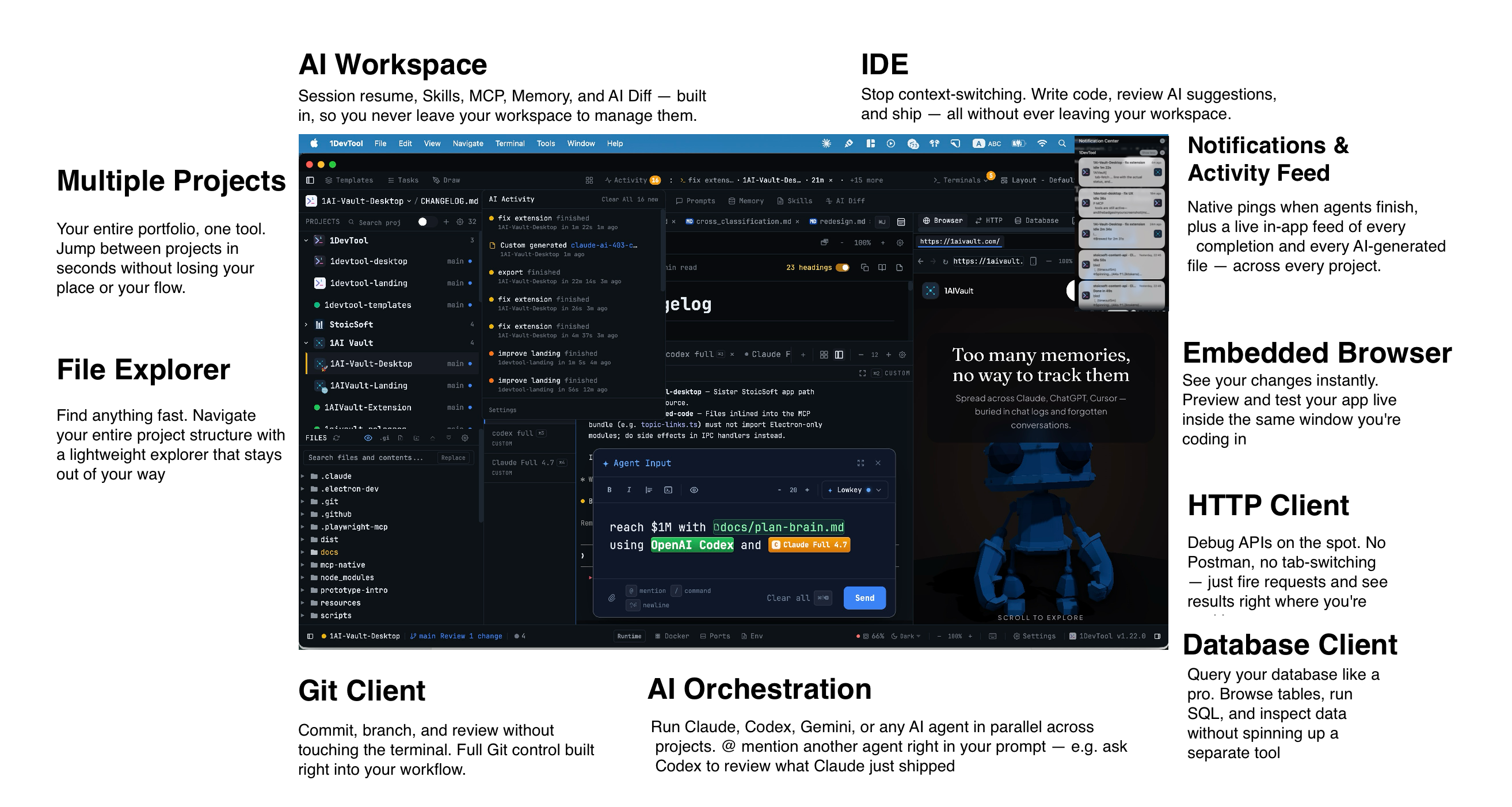
Task: Click the copy icon beside headings toggle
Action: [864, 268]
